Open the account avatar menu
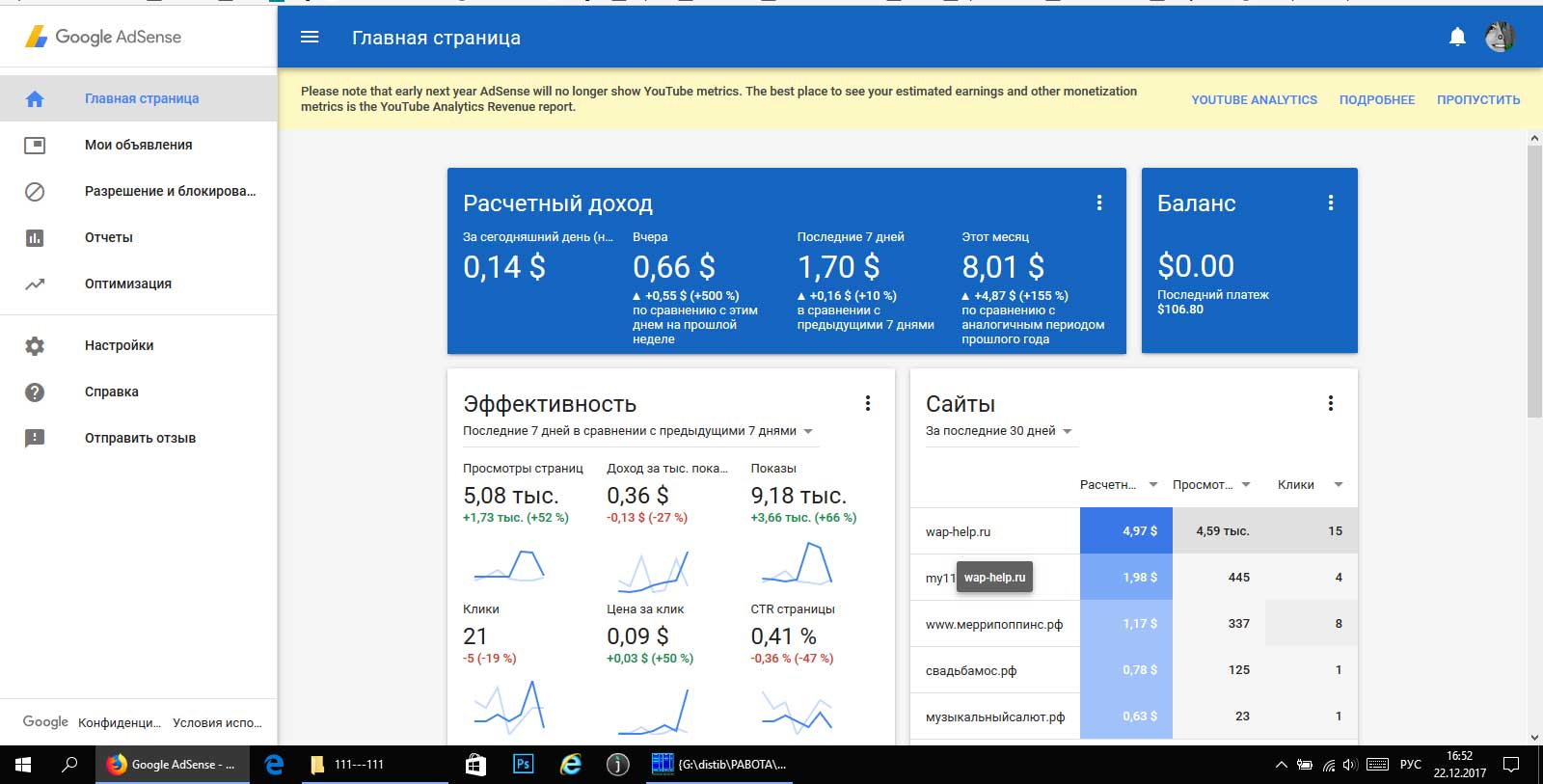Viewport: 1543px width, 784px height. [x=1500, y=37]
